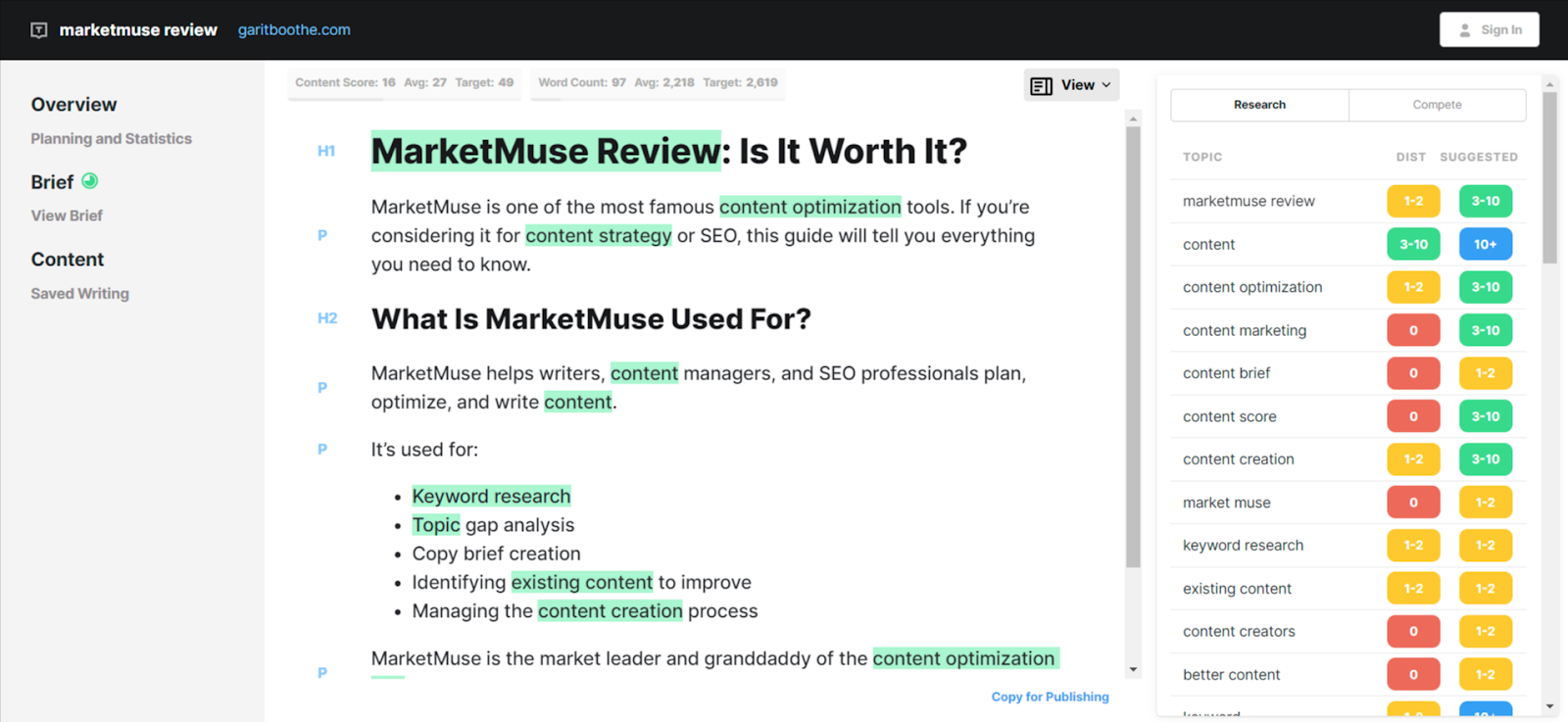
Task: Open the Brief section in sidebar
Action: (52, 182)
